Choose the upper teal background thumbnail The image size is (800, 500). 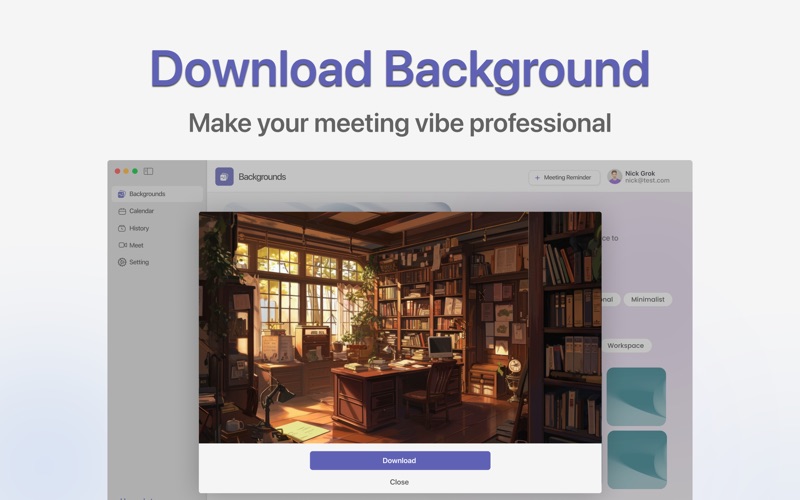coord(636,396)
